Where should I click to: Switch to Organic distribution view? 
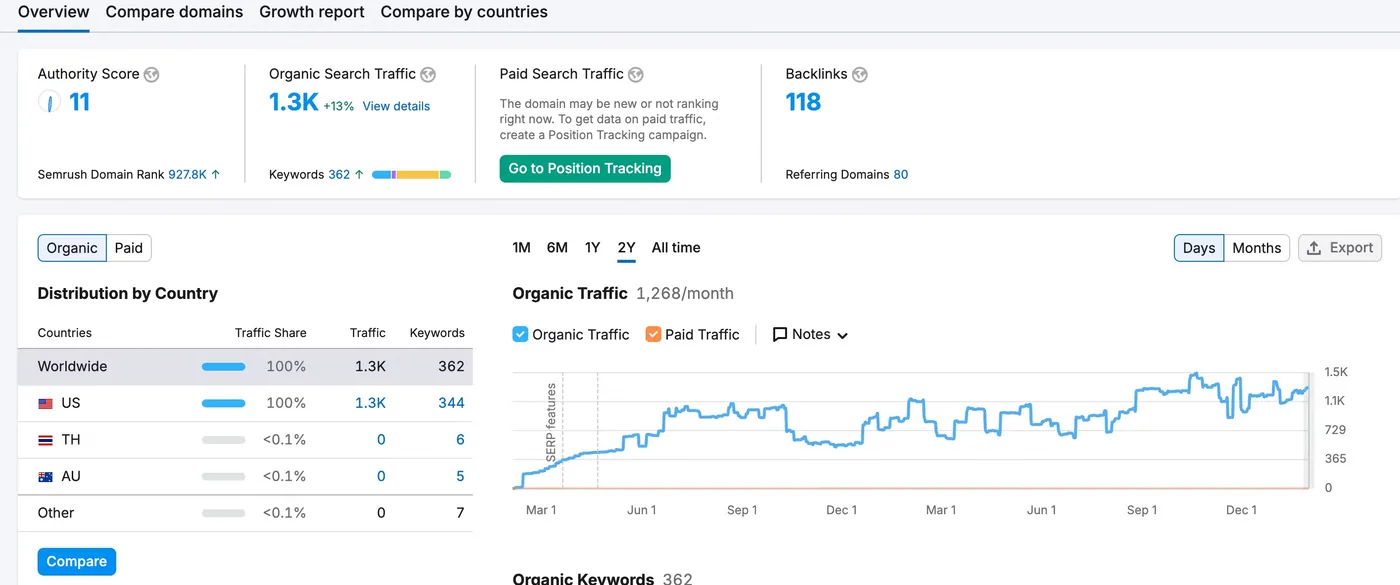(72, 248)
